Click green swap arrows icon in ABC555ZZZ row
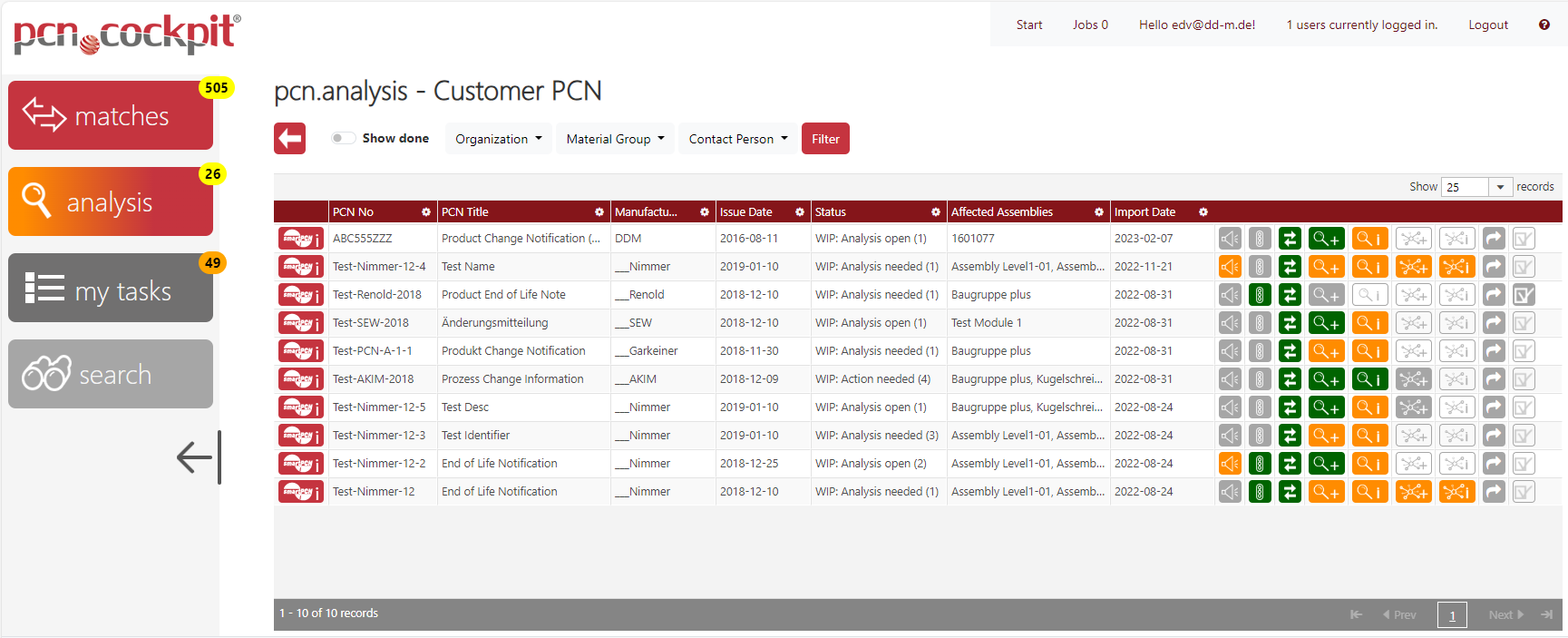Screen dimensions: 1568x638 1290,239
